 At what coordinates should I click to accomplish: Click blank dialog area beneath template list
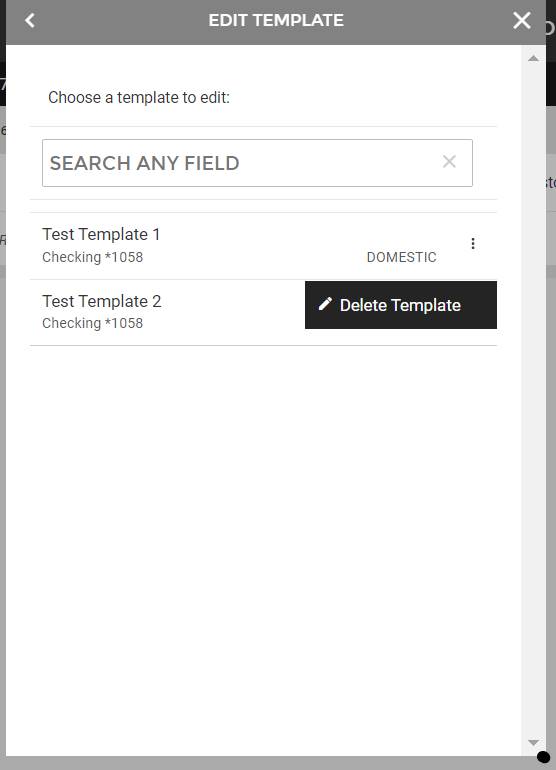263,540
